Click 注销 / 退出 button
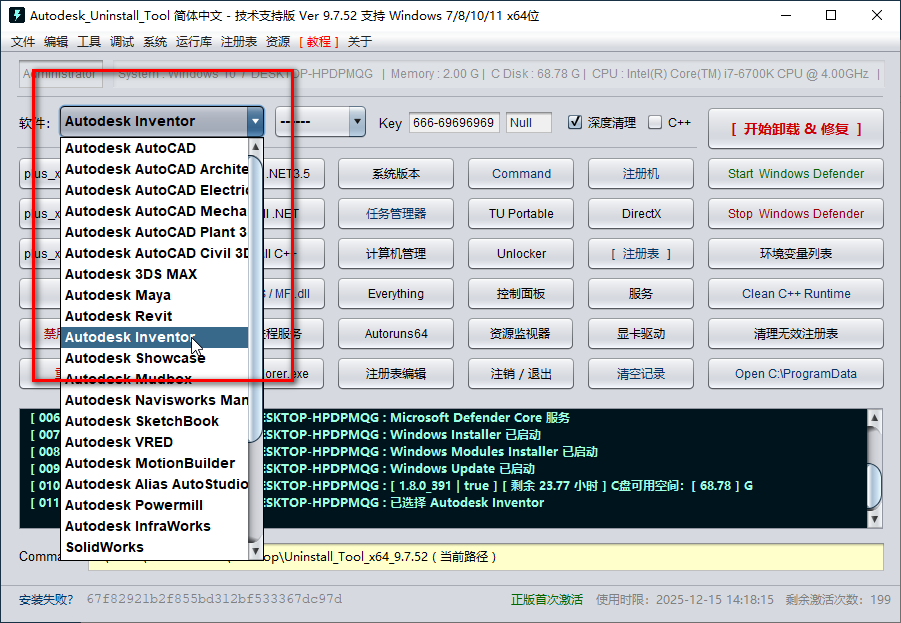The height and width of the screenshot is (623, 901). [521, 374]
